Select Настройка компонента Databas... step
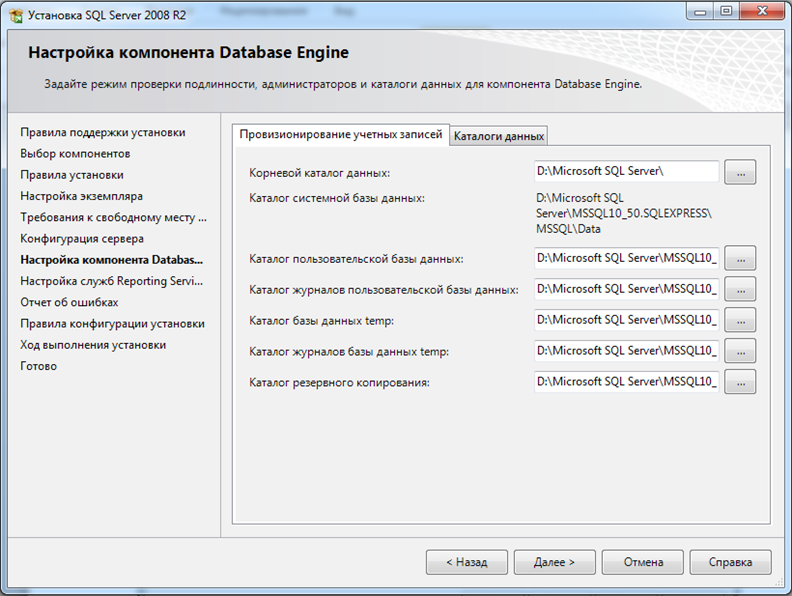The width and height of the screenshot is (792, 596). tap(112, 260)
